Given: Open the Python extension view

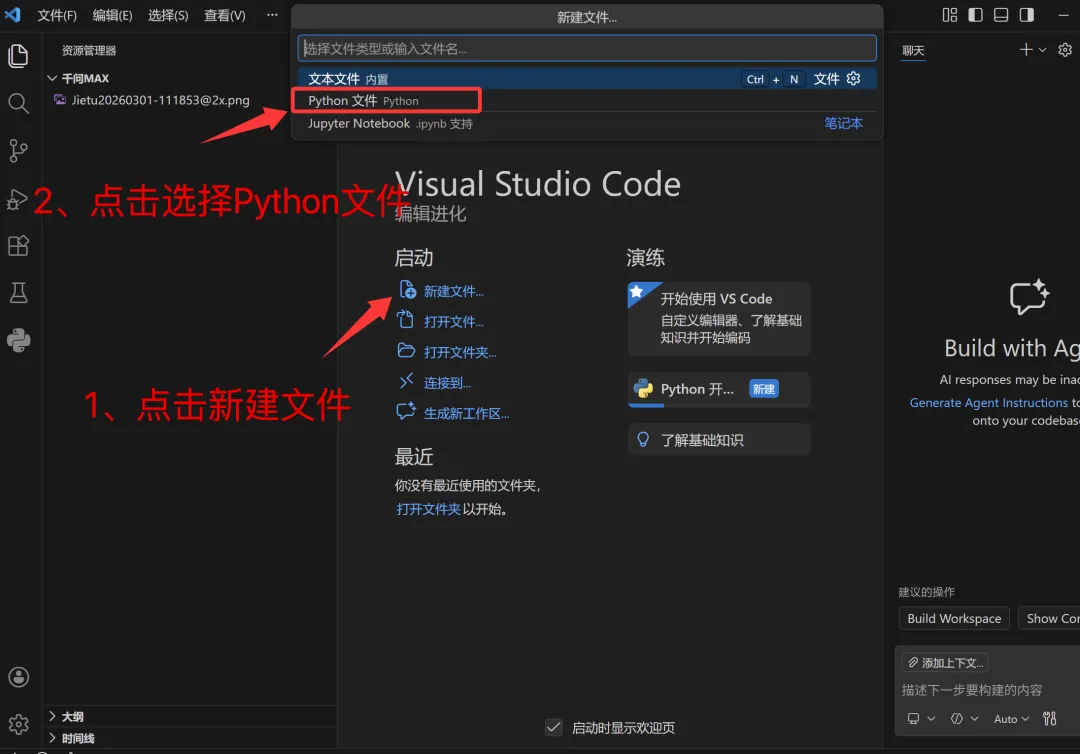Looking at the screenshot, I should 18,340.
